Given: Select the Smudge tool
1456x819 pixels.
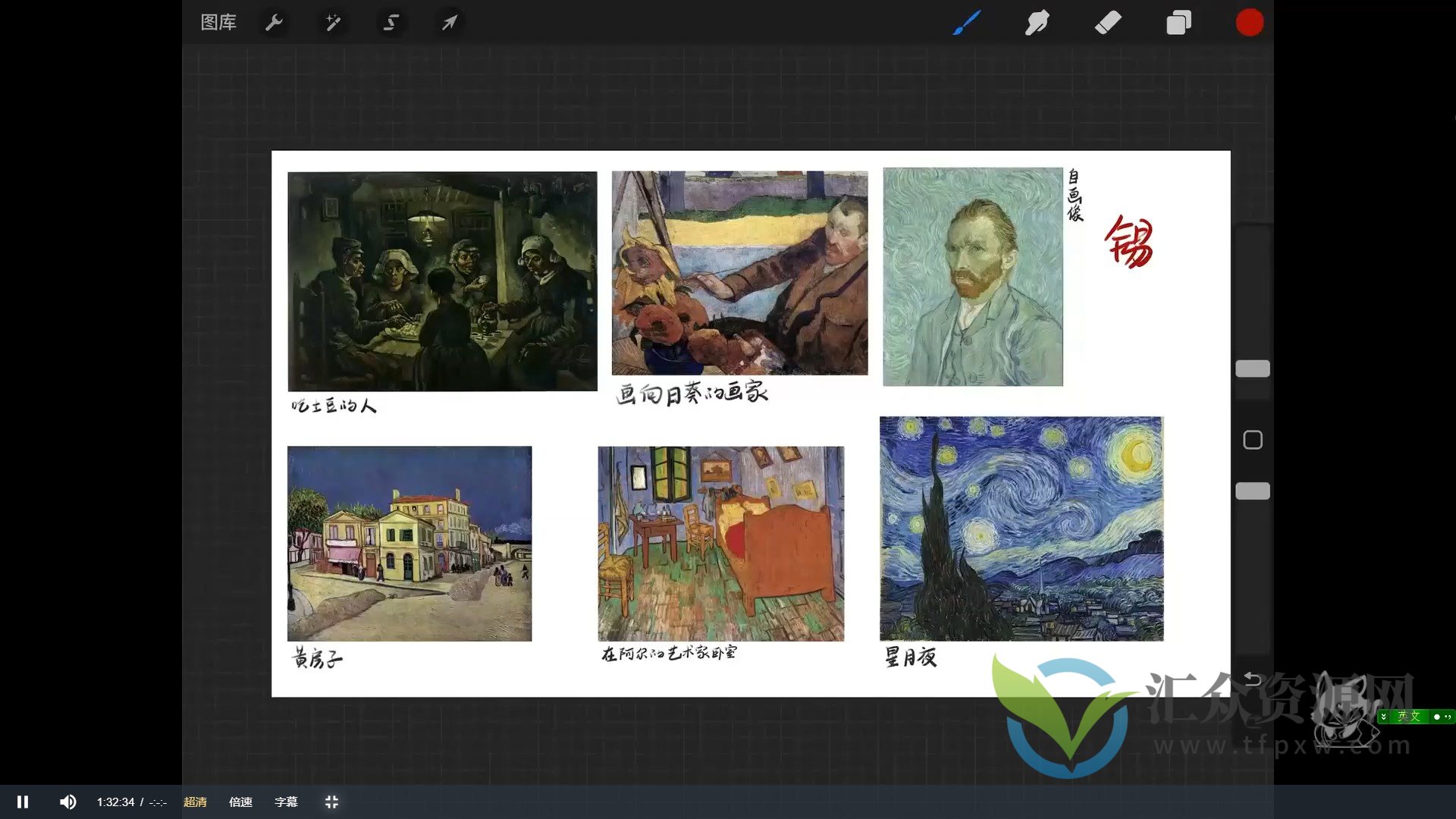Looking at the screenshot, I should tap(1037, 23).
